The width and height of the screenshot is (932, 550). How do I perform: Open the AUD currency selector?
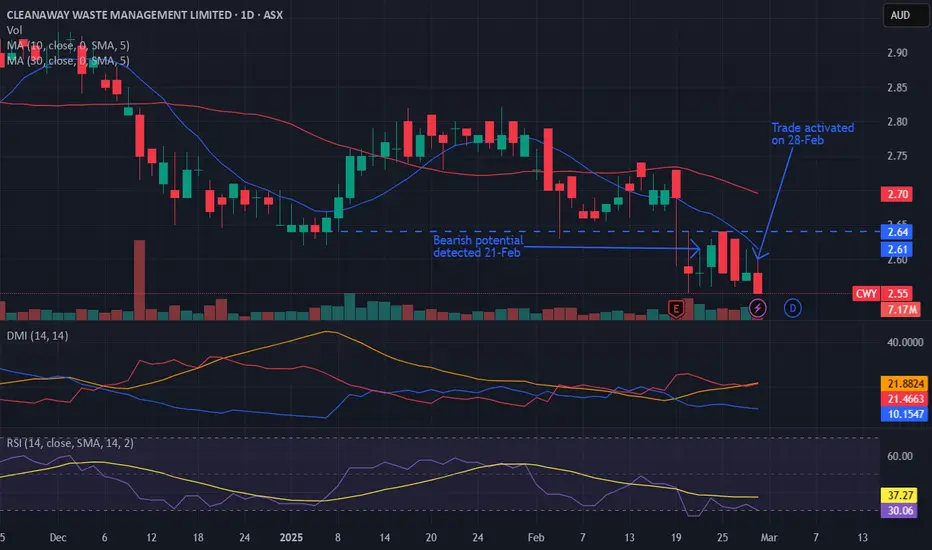(906, 15)
